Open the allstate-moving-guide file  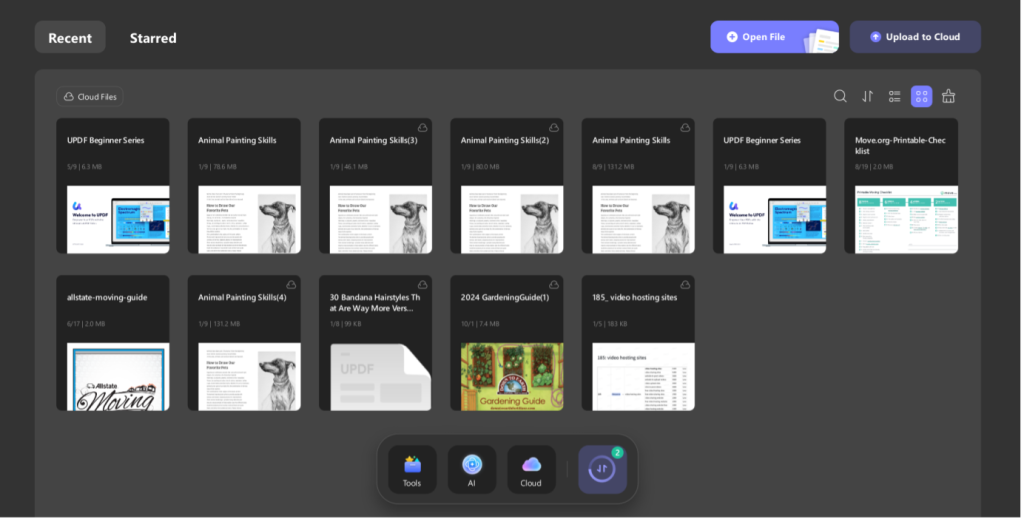click(x=113, y=343)
